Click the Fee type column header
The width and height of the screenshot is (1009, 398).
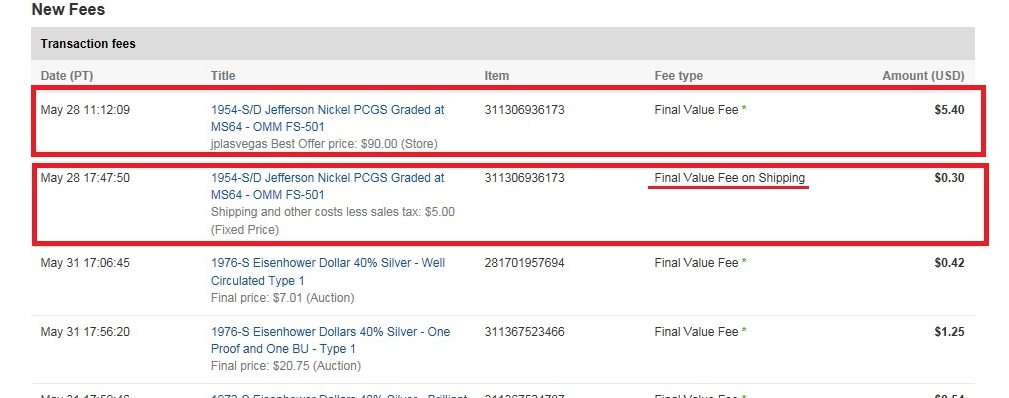click(678, 76)
